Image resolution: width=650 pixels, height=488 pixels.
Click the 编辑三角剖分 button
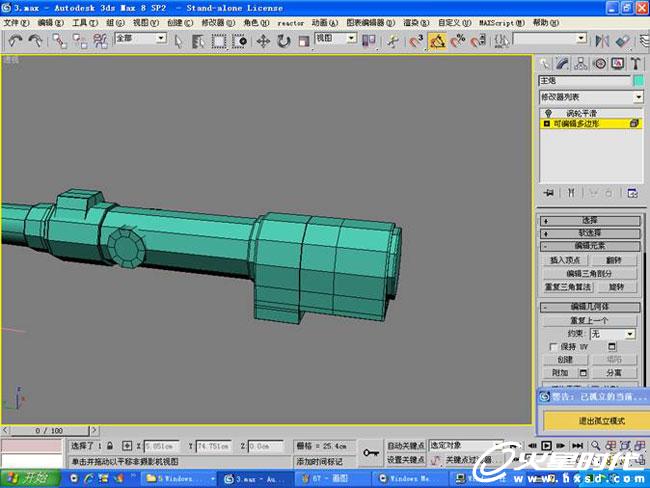(x=589, y=273)
